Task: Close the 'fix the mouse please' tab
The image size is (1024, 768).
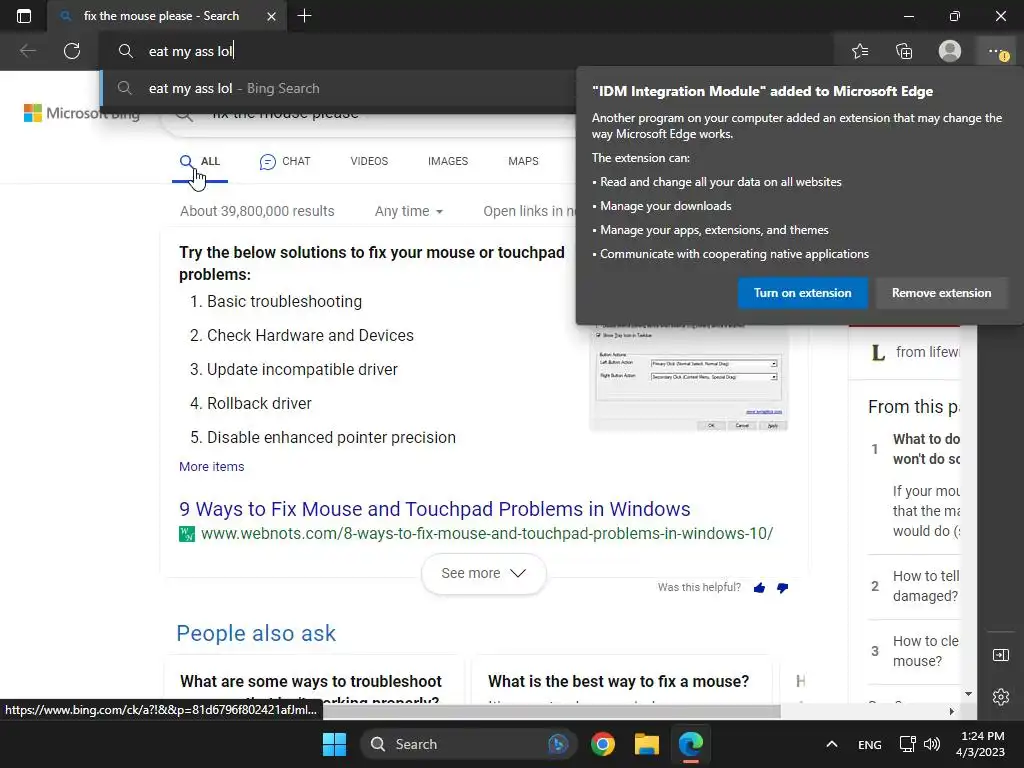Action: [272, 16]
